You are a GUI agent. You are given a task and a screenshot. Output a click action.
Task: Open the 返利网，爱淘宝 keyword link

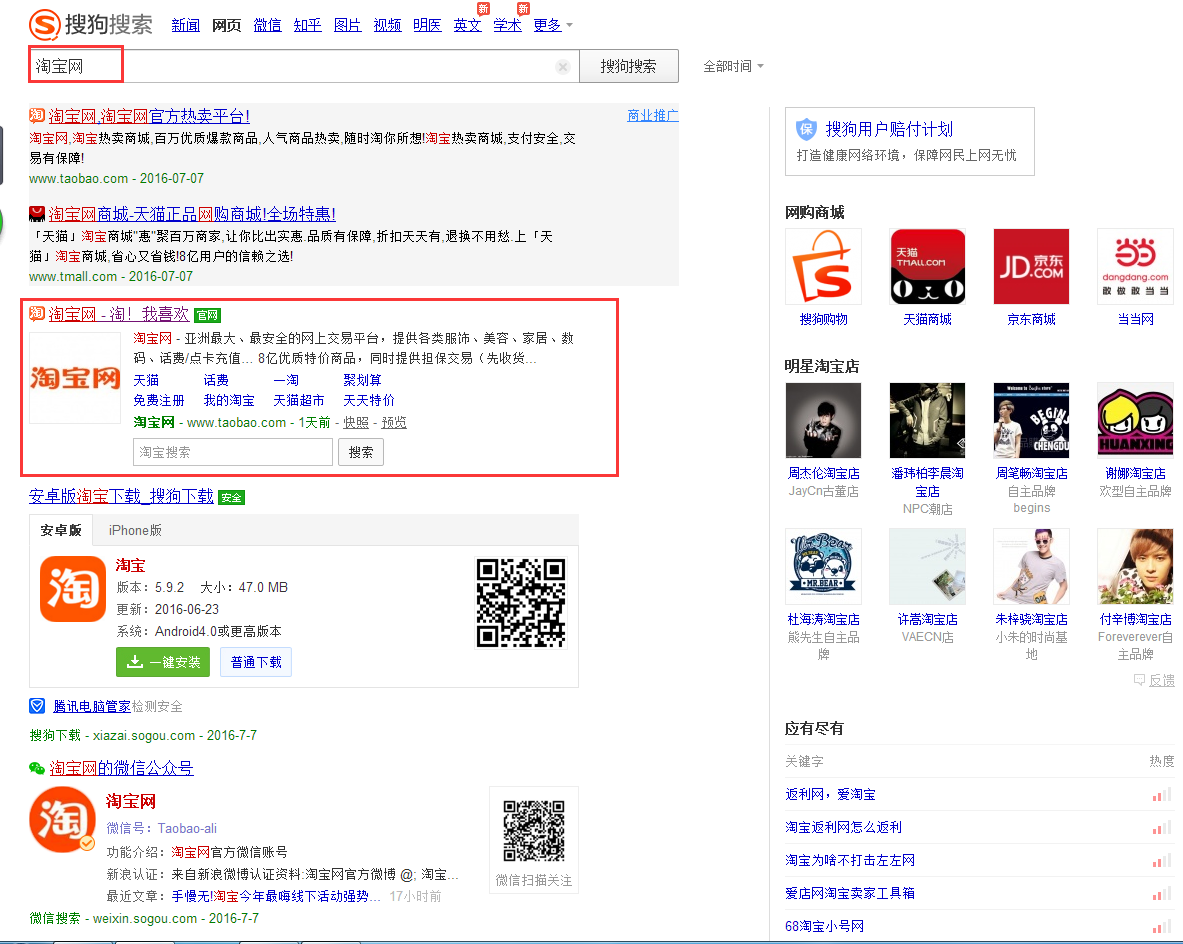(831, 794)
